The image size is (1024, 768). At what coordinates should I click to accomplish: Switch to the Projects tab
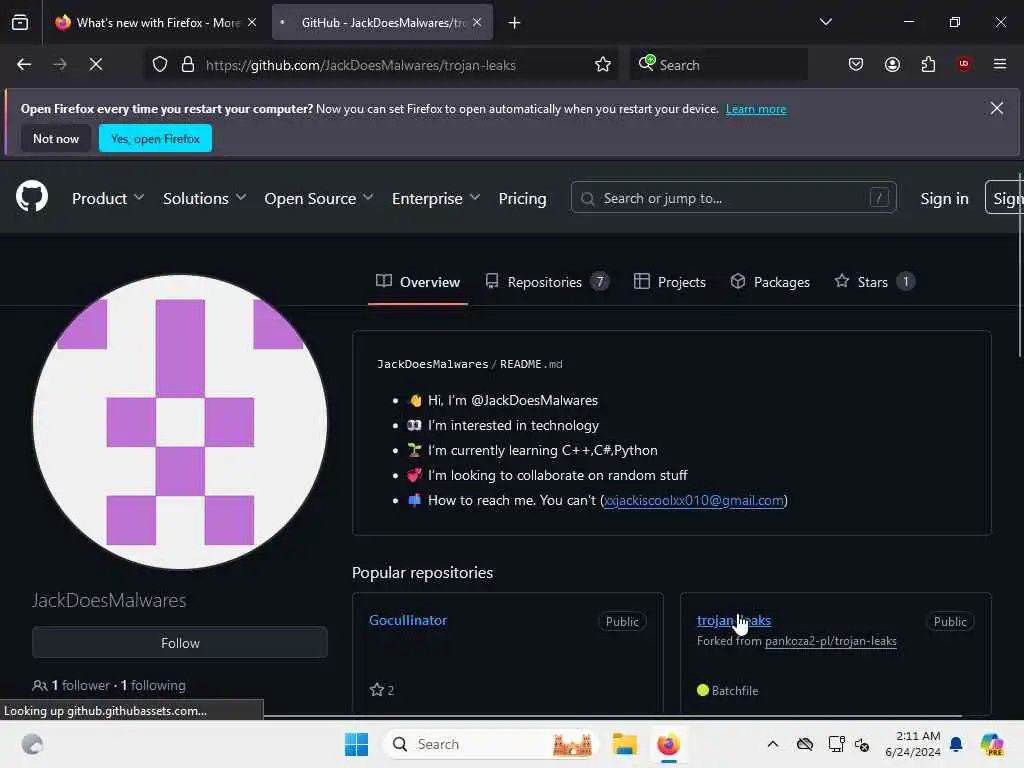click(670, 282)
